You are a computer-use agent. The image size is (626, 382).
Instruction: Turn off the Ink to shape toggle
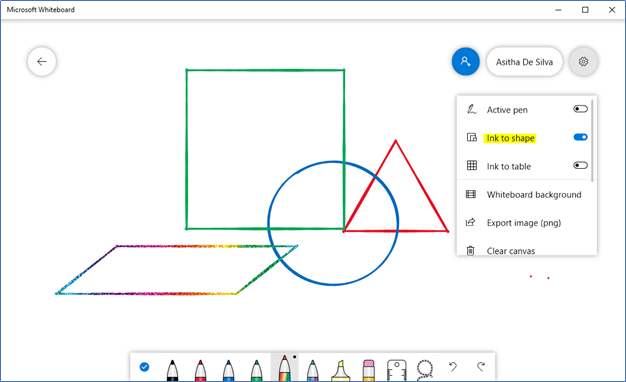(x=580, y=137)
